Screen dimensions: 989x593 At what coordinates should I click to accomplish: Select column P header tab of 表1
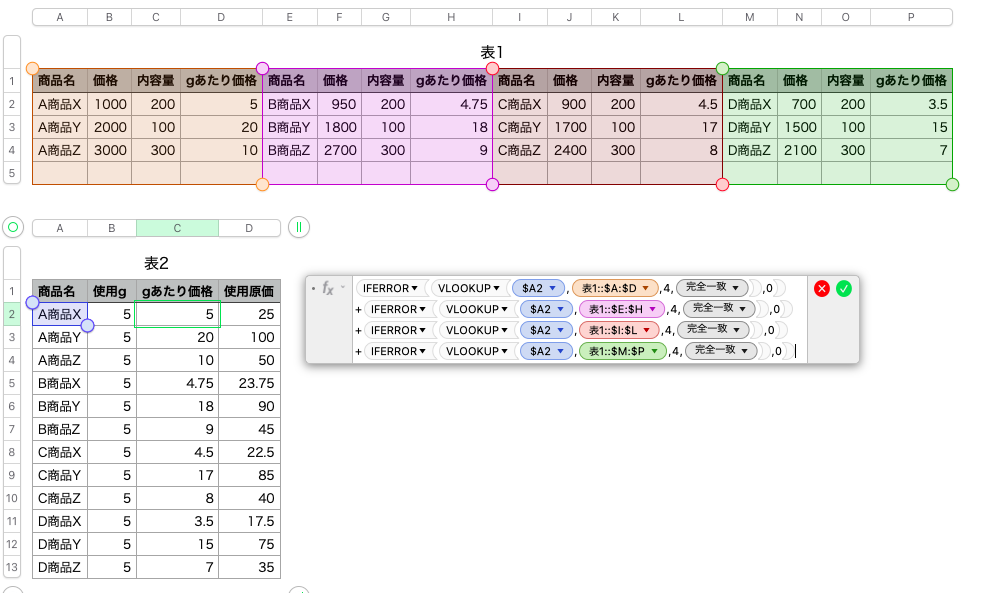(911, 17)
